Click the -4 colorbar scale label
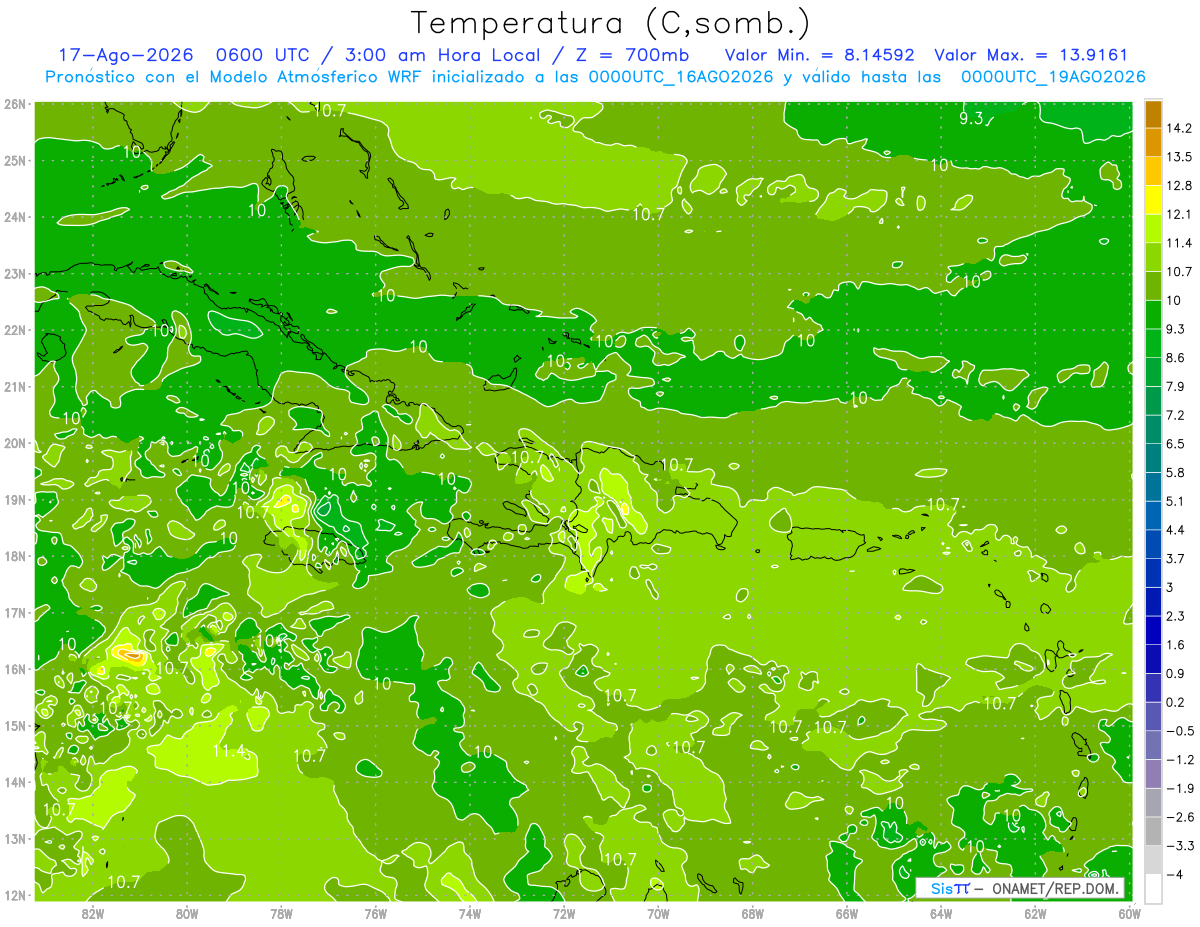1200x927 pixels. [1175, 874]
